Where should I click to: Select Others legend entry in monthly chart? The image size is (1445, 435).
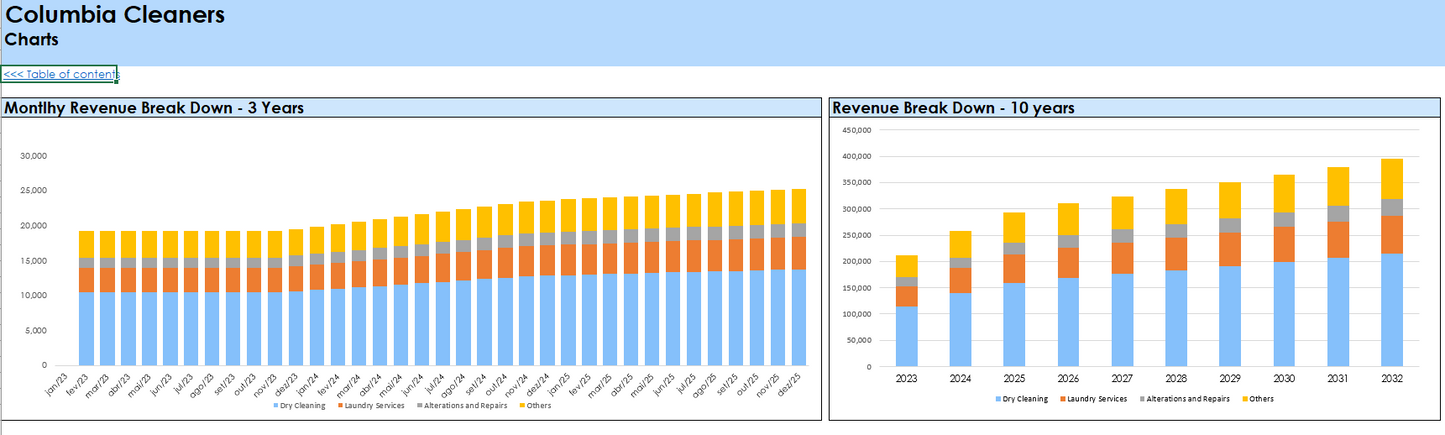538,405
